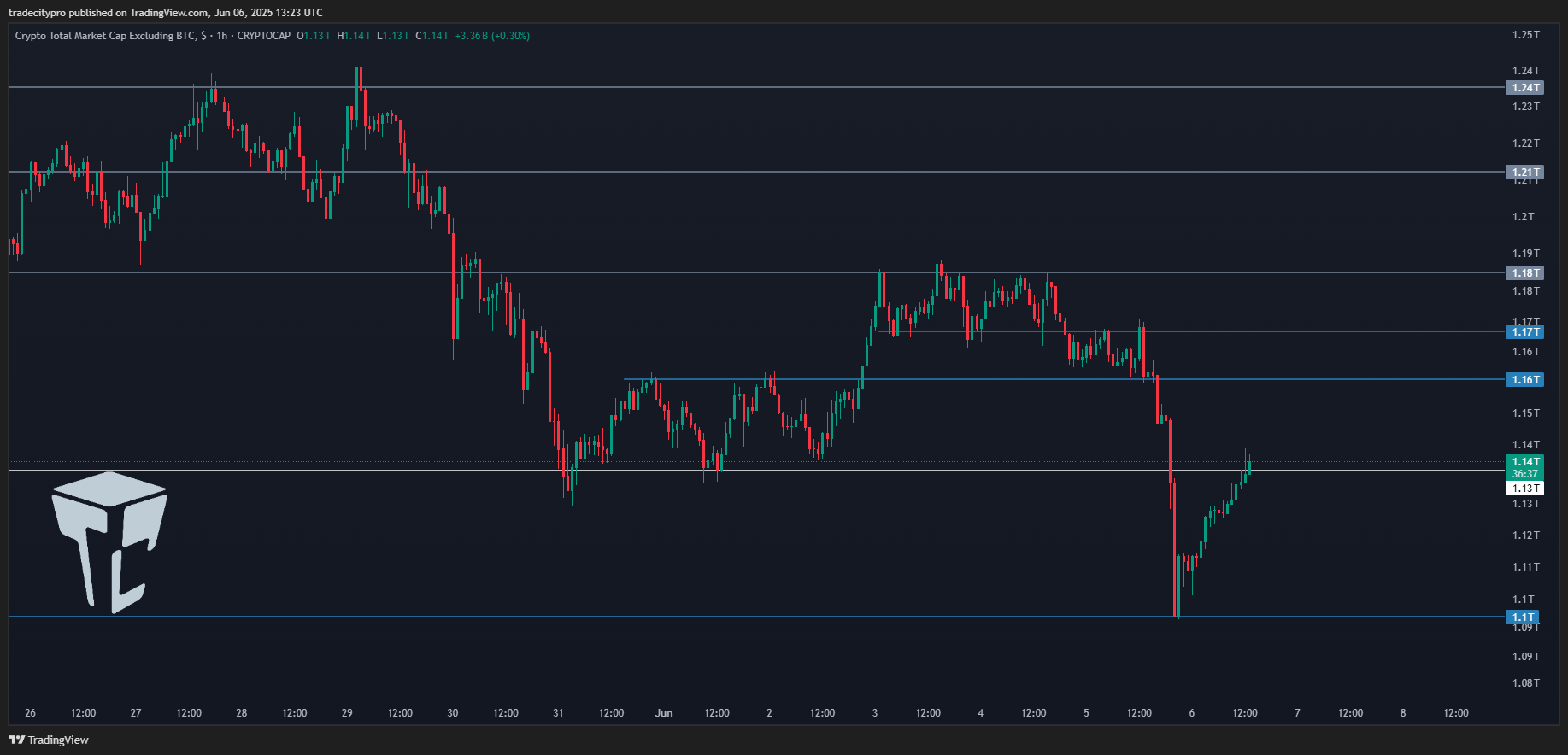Image resolution: width=1568 pixels, height=755 pixels.
Task: Click the green current price label 1.14T with countdown
Action: [1524, 467]
